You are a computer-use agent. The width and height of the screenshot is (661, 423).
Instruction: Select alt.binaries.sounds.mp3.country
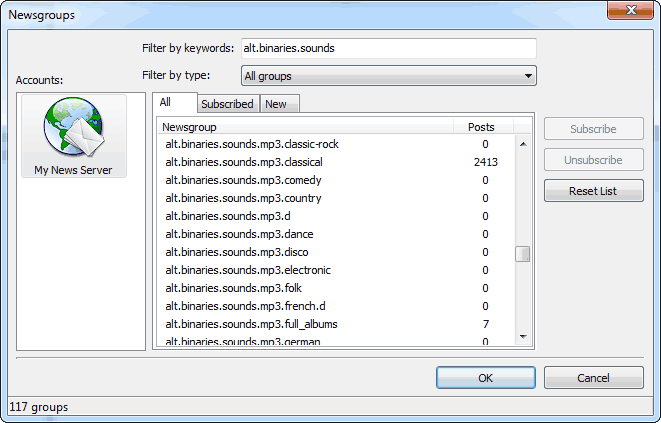pos(336,198)
